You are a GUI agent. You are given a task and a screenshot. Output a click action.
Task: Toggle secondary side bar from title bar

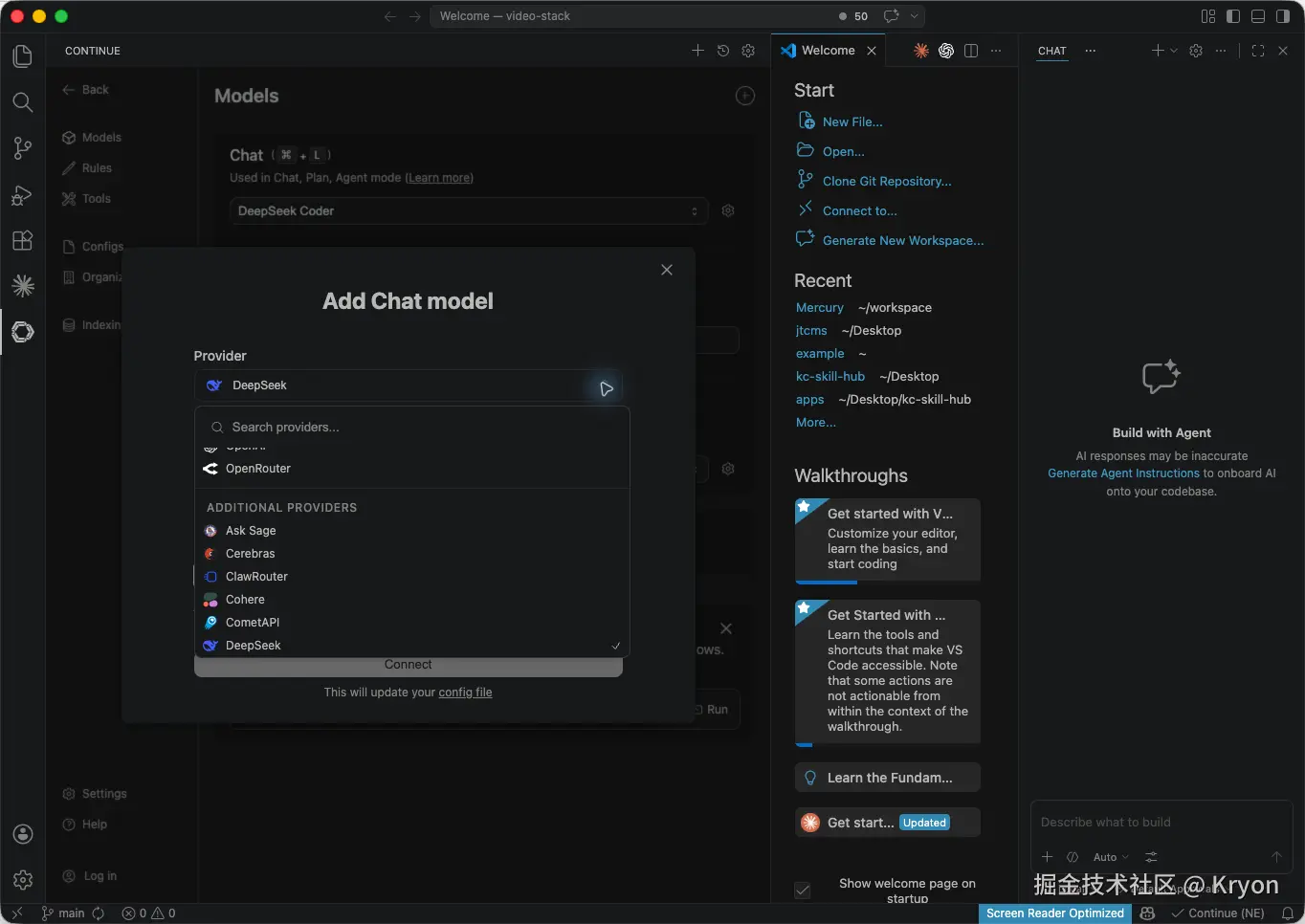1283,16
